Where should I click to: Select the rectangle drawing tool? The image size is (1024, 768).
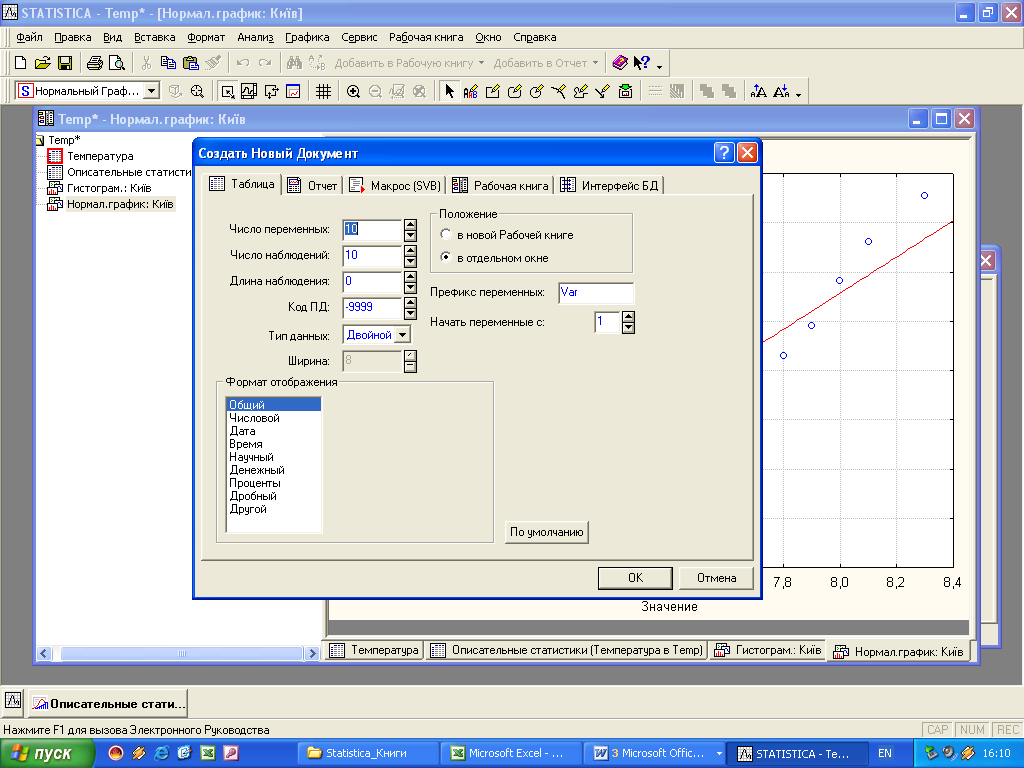point(493,91)
